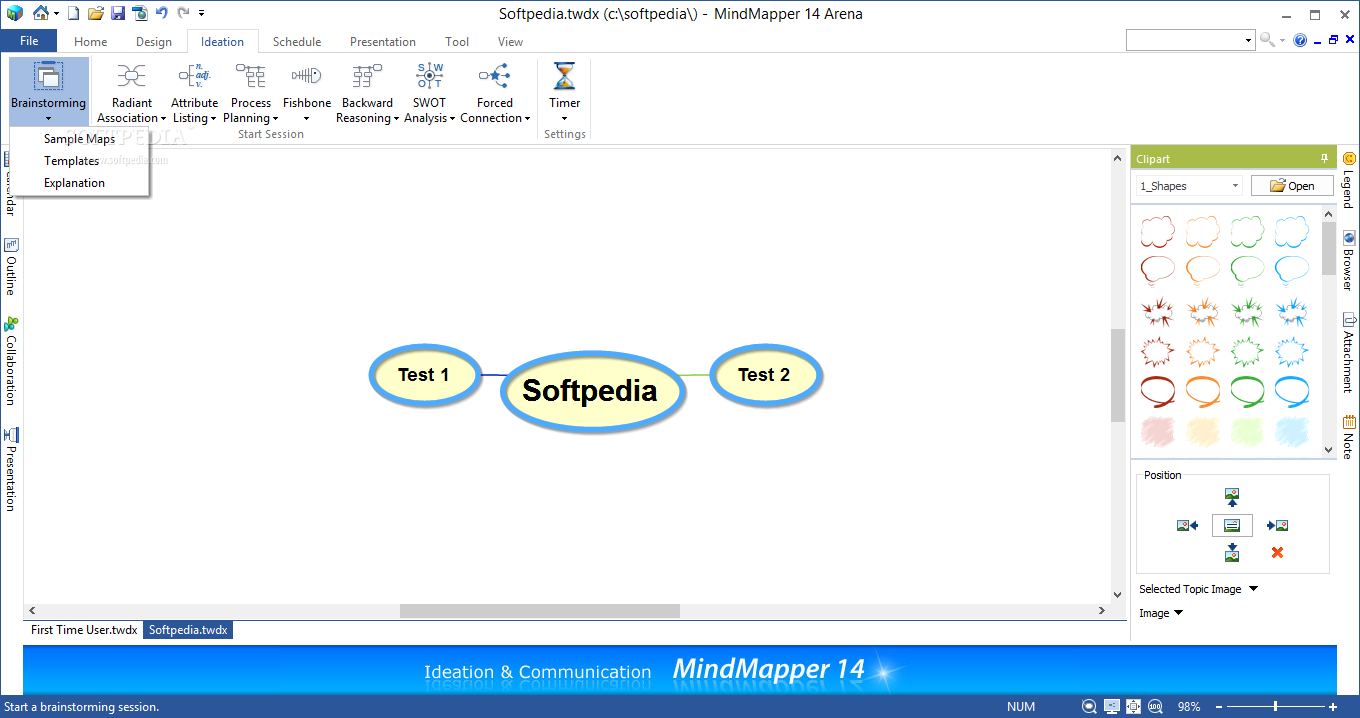Image resolution: width=1360 pixels, height=718 pixels.
Task: Expand the Process Planning dropdown arrow
Action: 276,118
